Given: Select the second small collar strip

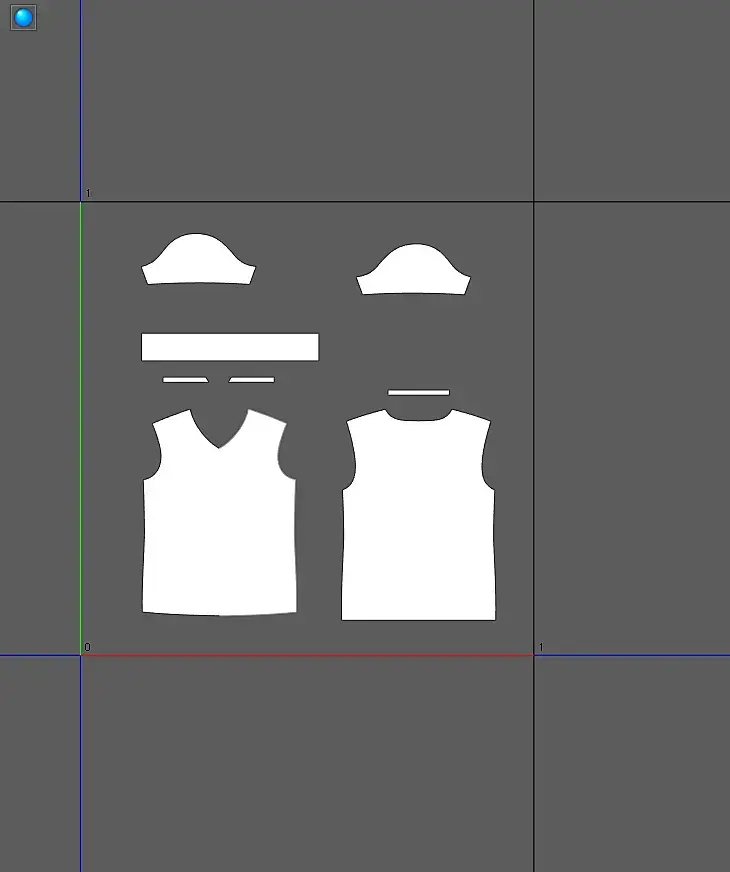Looking at the screenshot, I should (251, 380).
